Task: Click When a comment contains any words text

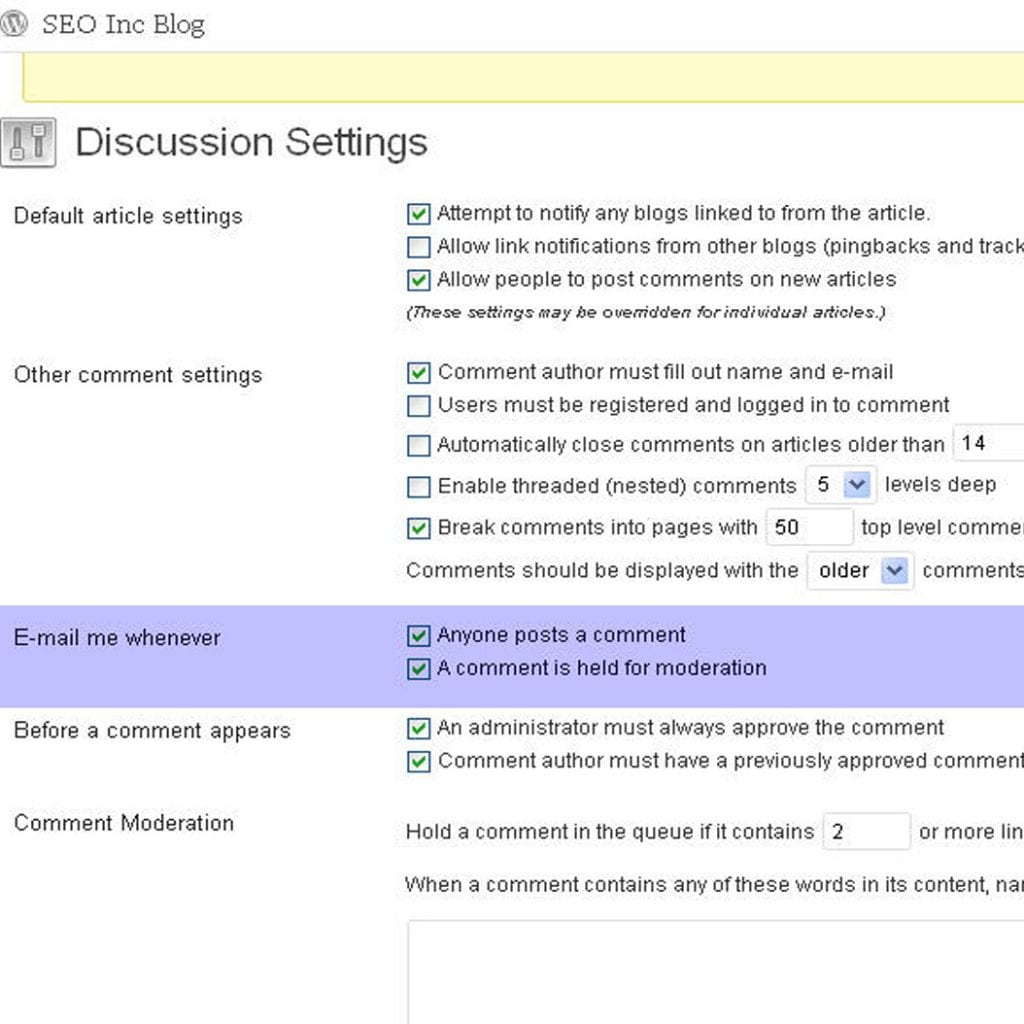Action: (714, 885)
